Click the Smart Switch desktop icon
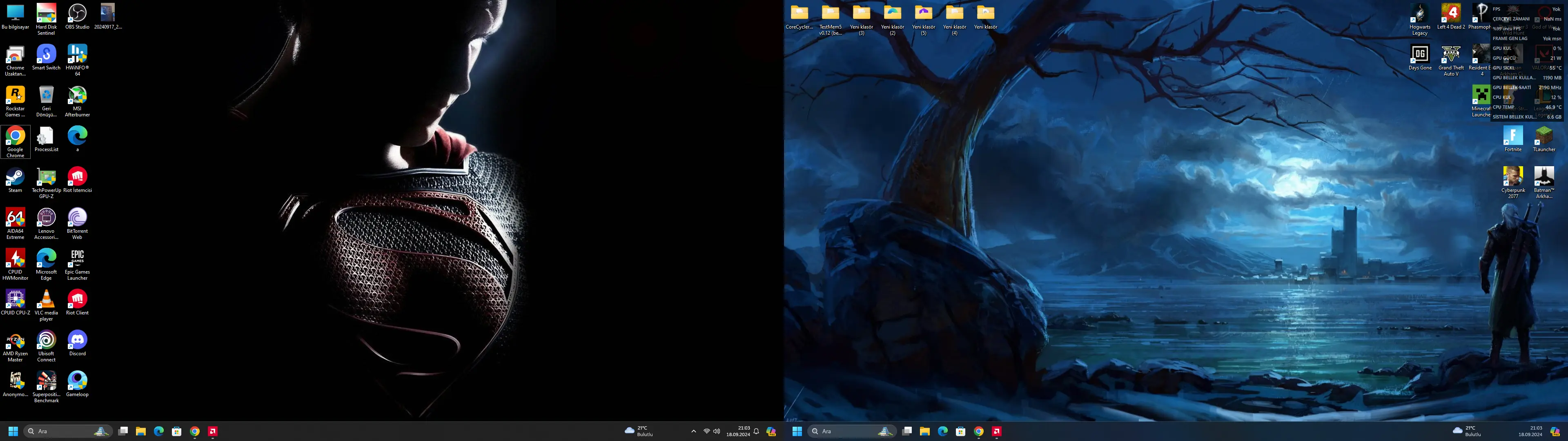Viewport: 1568px width, 441px height. click(46, 58)
